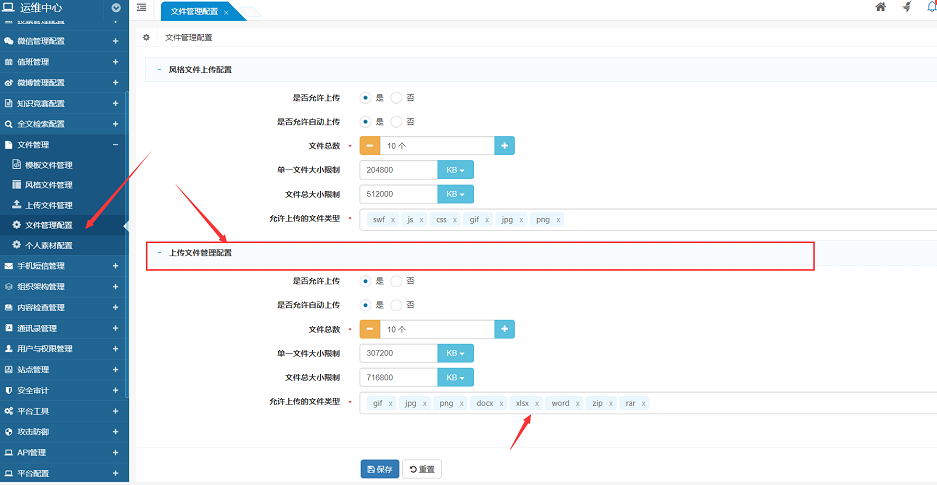
Task: Select 否 for 是否允许上传 in 风格文件上传配置
Action: [396, 98]
